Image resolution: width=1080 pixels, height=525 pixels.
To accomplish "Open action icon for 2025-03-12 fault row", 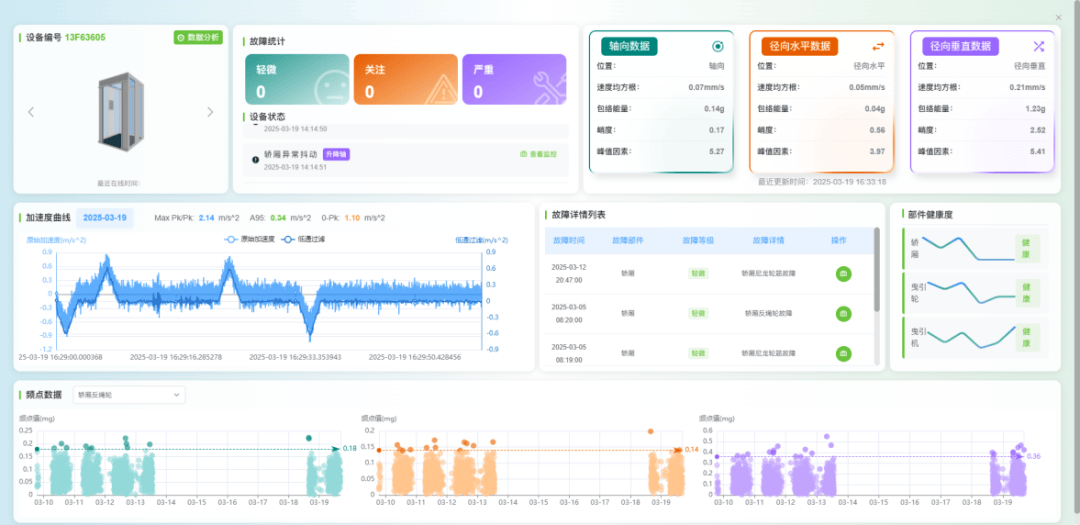I will point(843,273).
